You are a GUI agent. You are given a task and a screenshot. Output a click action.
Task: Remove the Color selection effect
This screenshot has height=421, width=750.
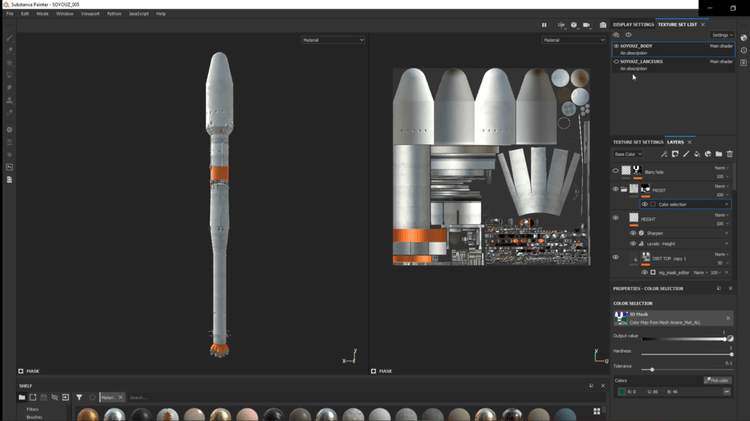tap(727, 204)
